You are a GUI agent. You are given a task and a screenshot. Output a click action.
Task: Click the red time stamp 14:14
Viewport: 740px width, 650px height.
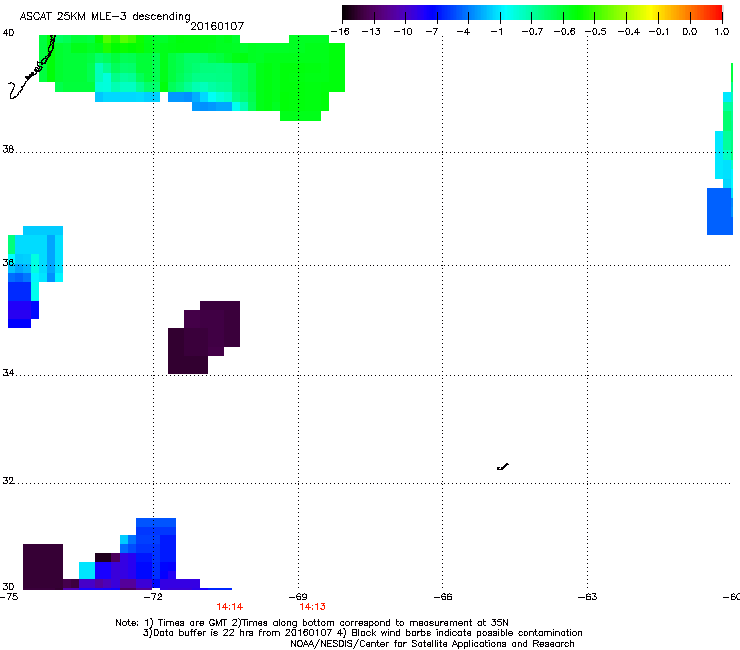click(230, 607)
